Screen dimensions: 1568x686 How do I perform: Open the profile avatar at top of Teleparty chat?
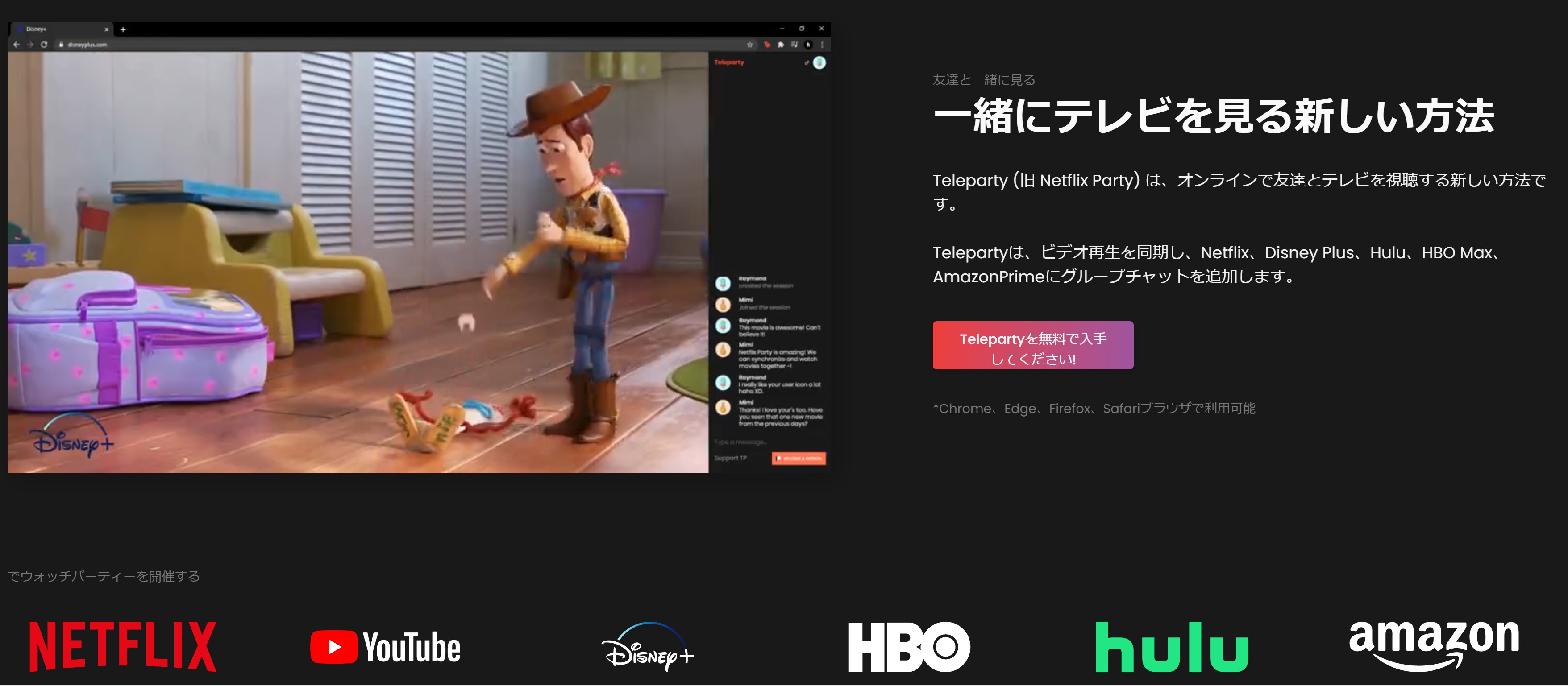tap(820, 62)
